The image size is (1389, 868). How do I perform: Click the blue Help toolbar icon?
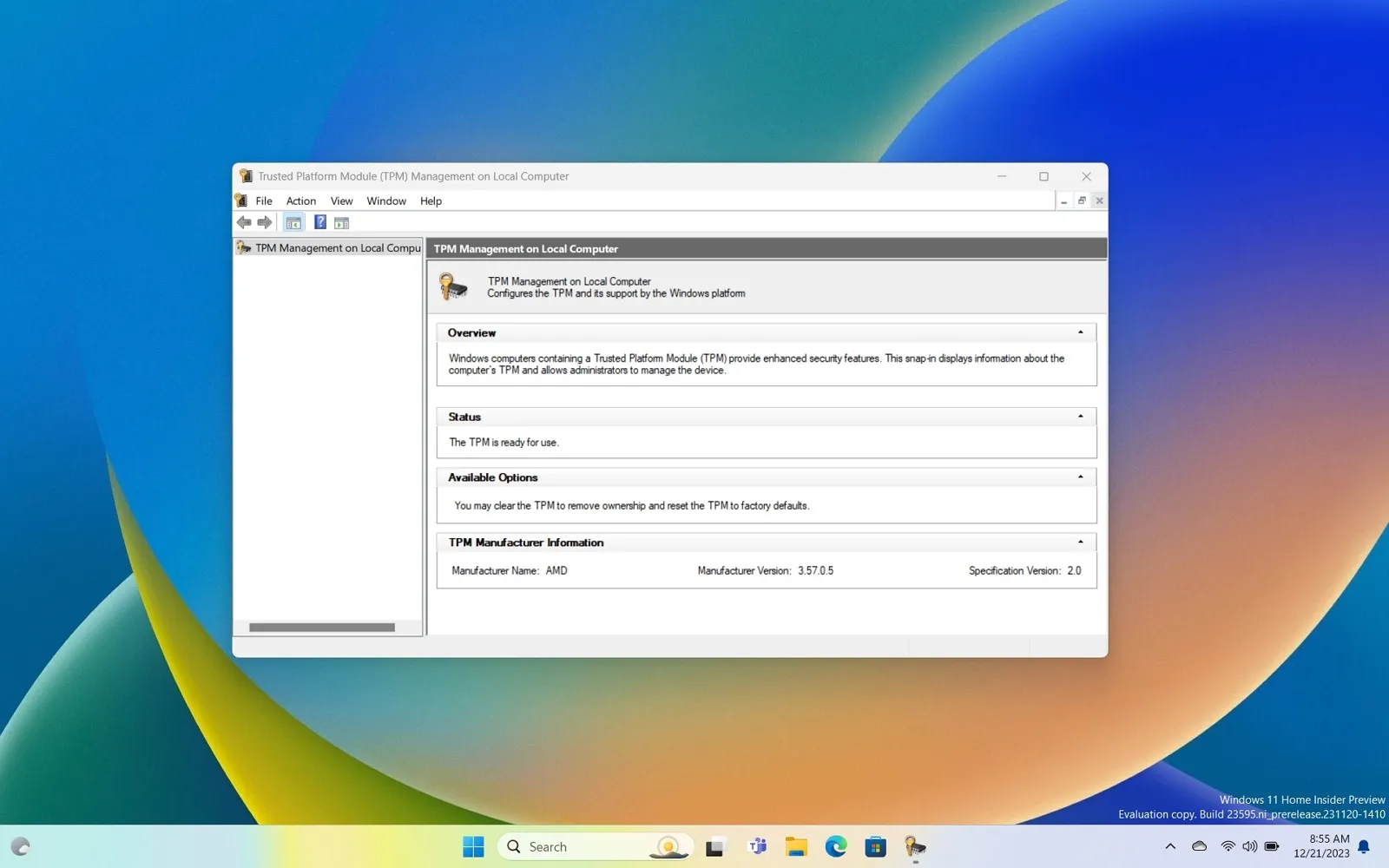pyautogui.click(x=320, y=223)
